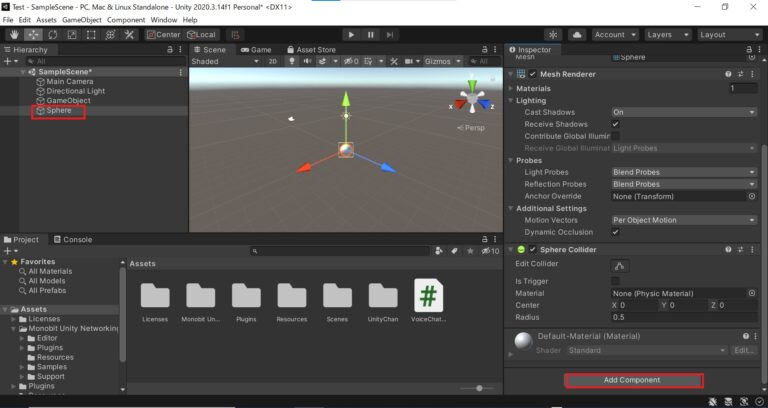
Task: Open custom editor tools icon
Action: point(129,35)
